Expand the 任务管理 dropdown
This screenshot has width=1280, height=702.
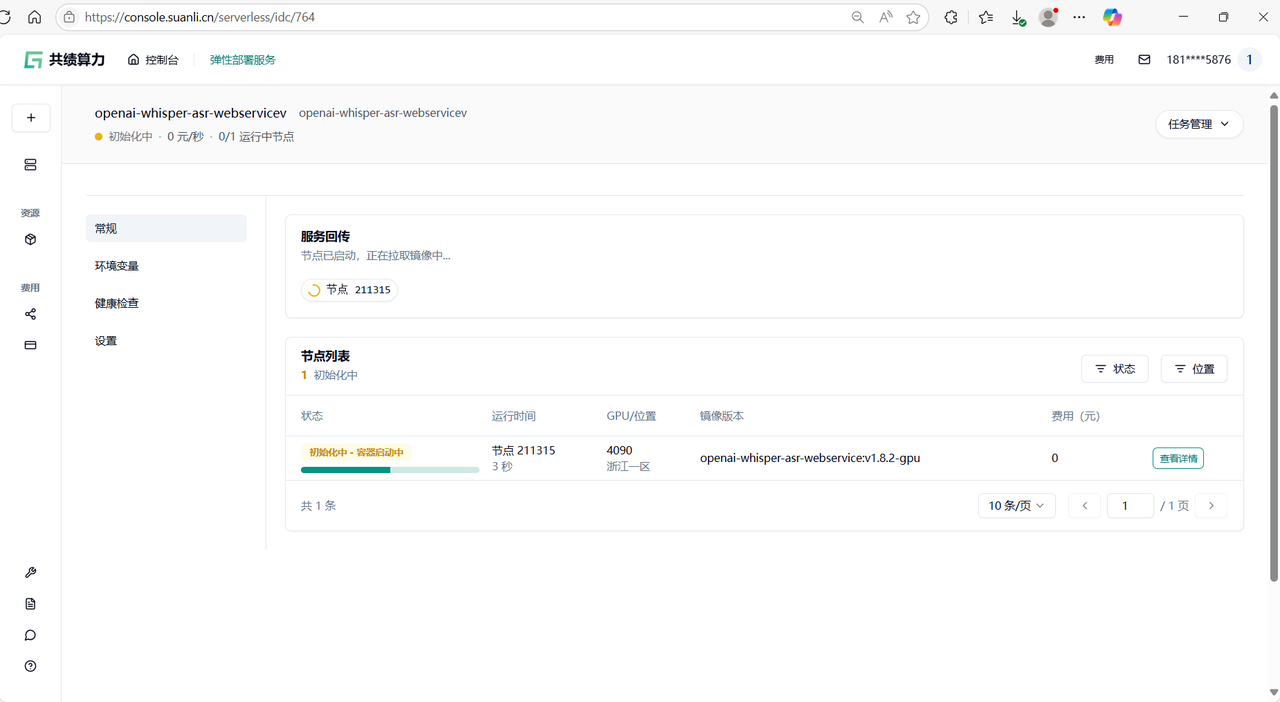[x=1199, y=124]
